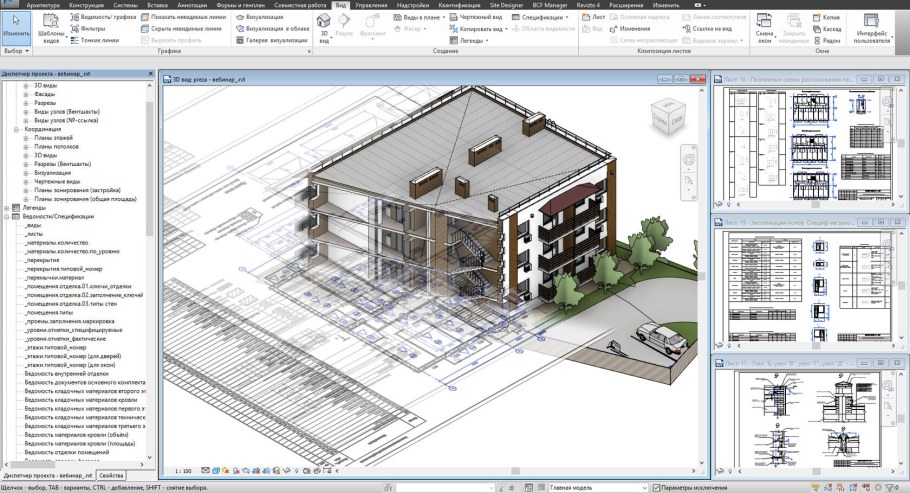Select Ведомость отделки помещений schedule

click(66, 452)
